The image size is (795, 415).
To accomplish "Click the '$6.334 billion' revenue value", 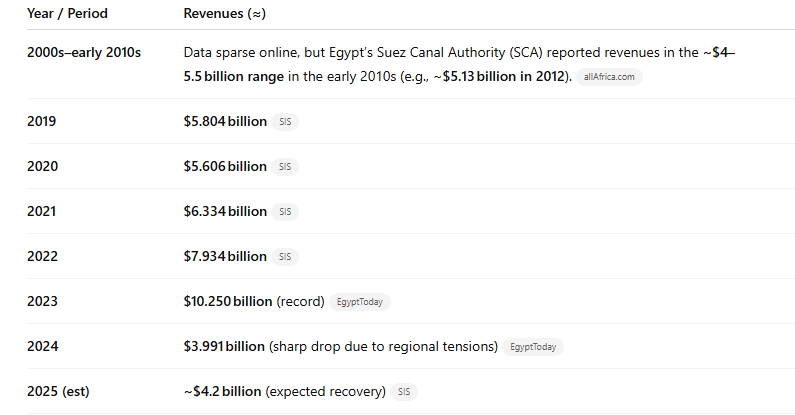I will click(x=225, y=211).
